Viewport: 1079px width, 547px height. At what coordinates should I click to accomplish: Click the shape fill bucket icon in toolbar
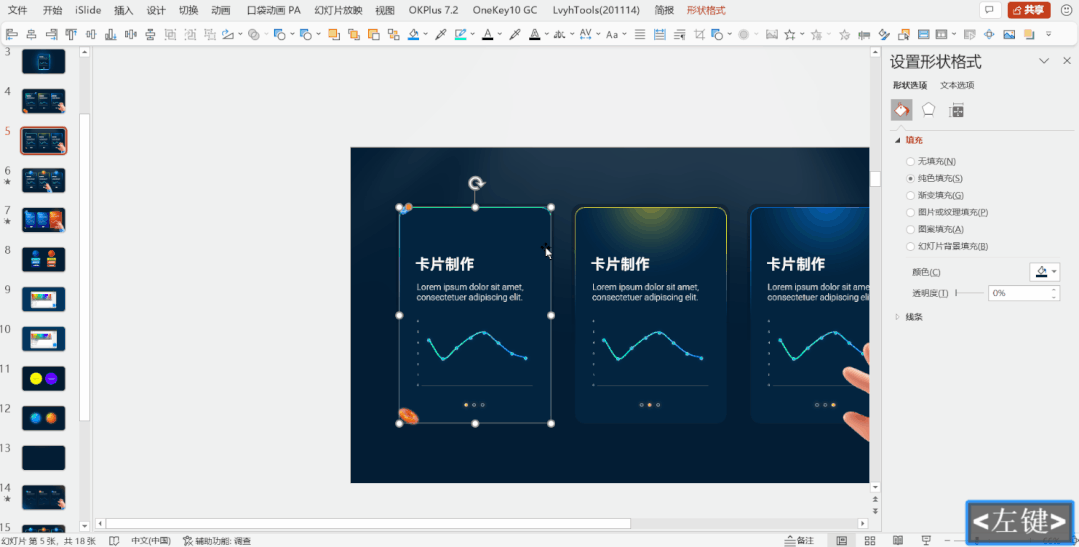413,34
